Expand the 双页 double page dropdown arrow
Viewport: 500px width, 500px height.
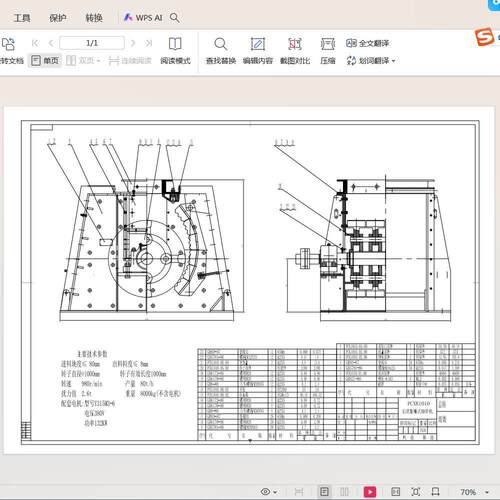tap(99, 61)
